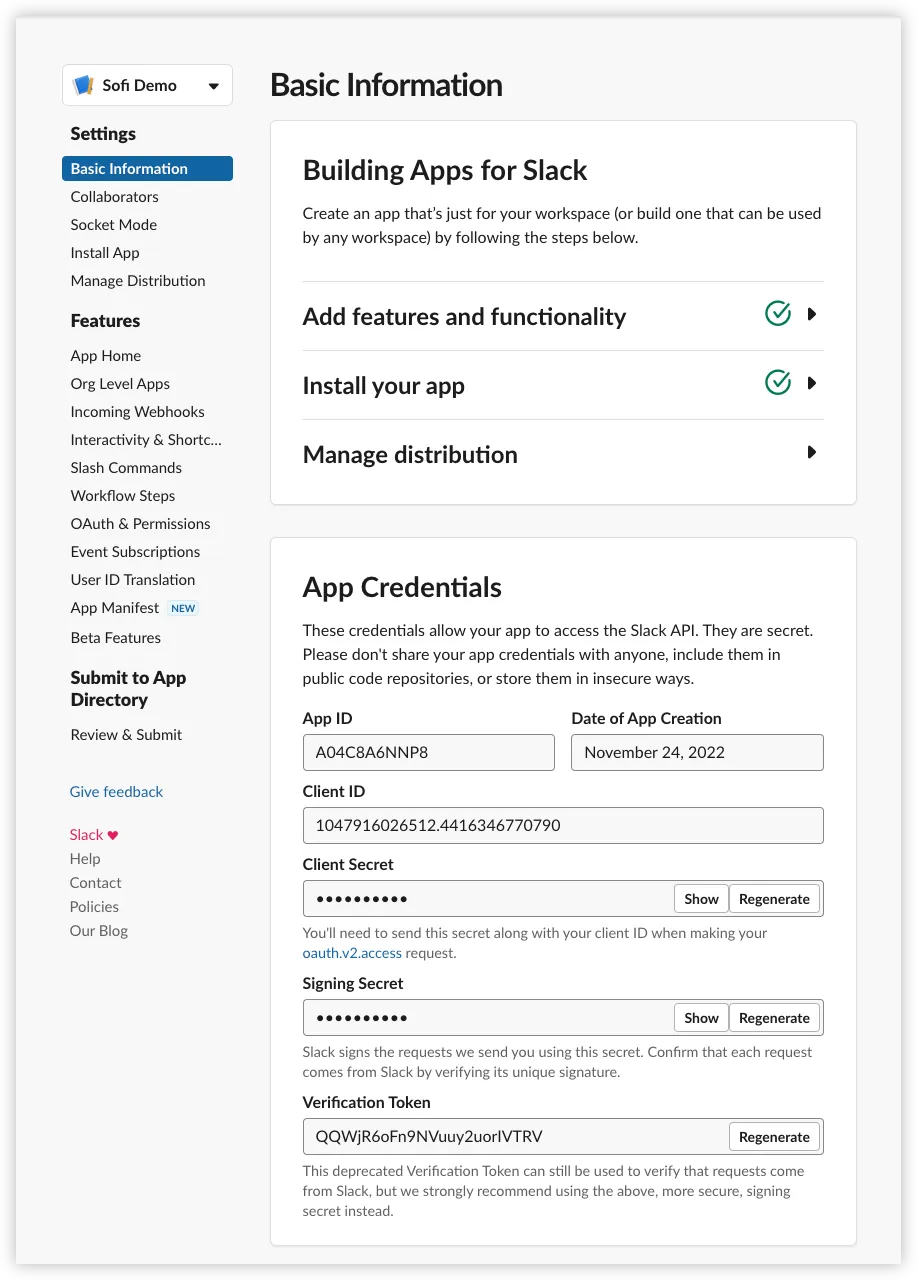
Task: Open the Sofi Demo app switcher dropdown
Action: [147, 85]
